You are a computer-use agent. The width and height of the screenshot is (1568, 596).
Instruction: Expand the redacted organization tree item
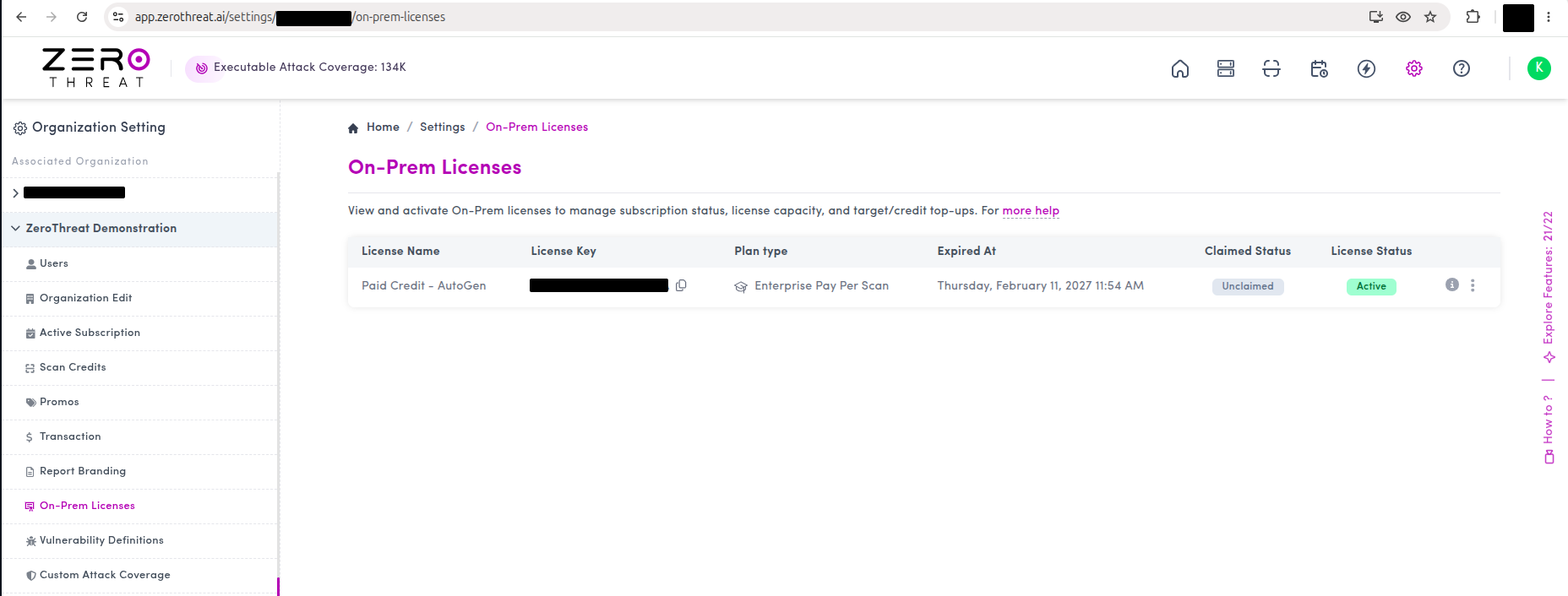click(x=15, y=193)
